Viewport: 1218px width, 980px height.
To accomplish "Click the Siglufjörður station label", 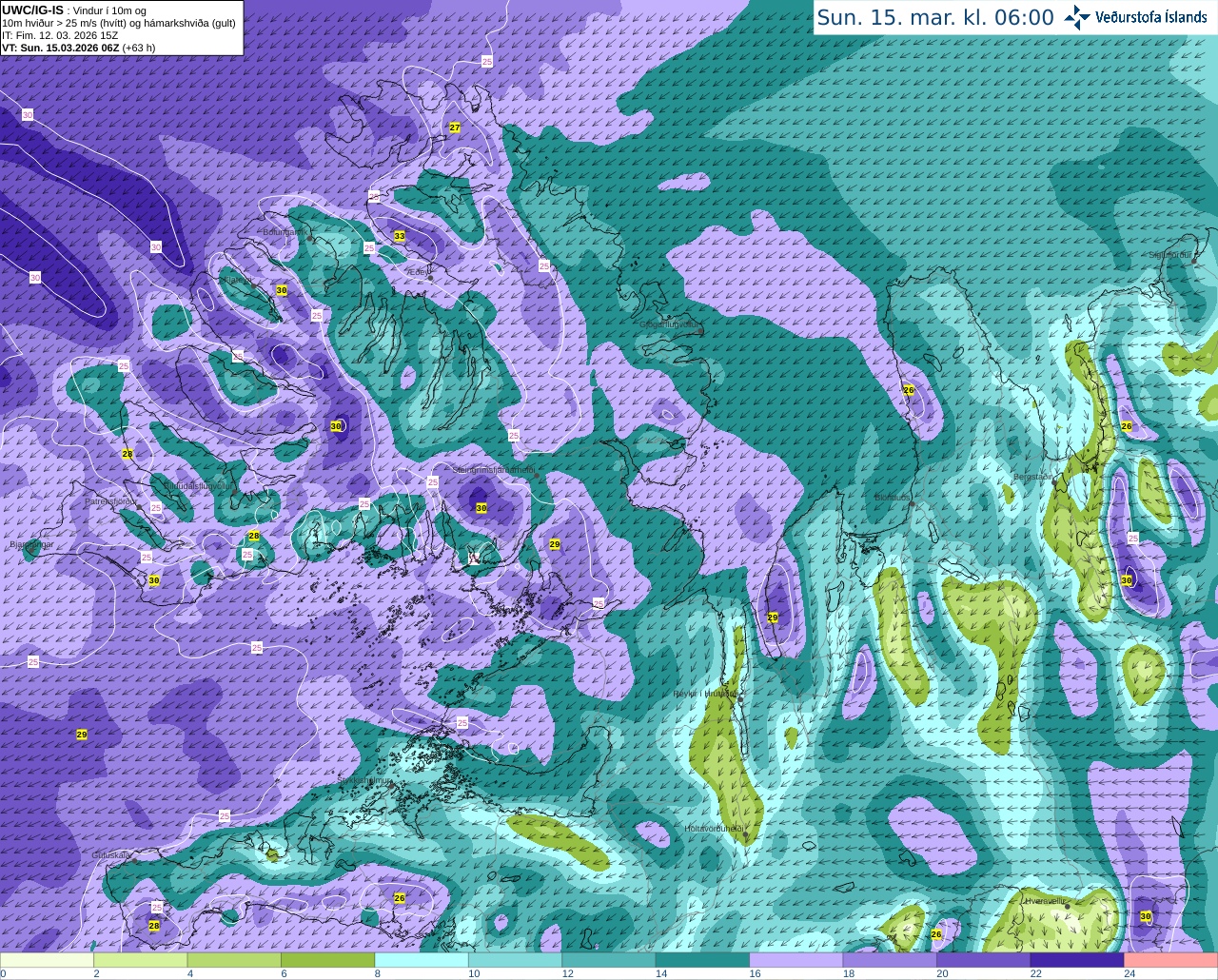I will click(x=1172, y=255).
